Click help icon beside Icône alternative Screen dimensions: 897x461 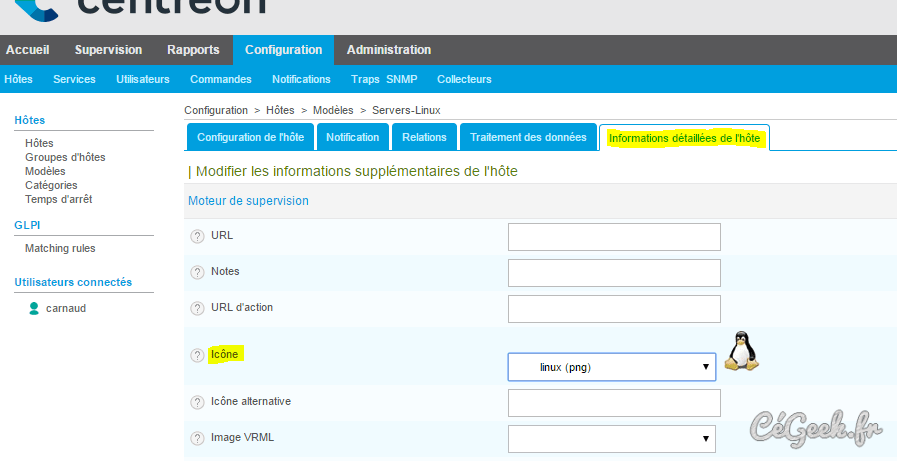click(x=197, y=402)
